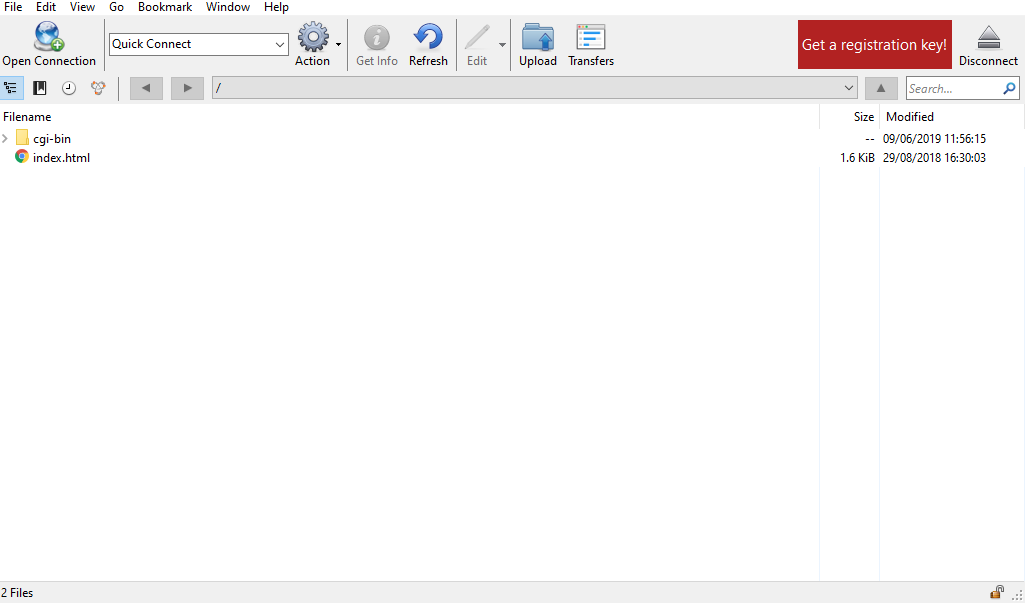This screenshot has width=1025, height=603.
Task: Switch to the bookmarks view
Action: [40, 88]
